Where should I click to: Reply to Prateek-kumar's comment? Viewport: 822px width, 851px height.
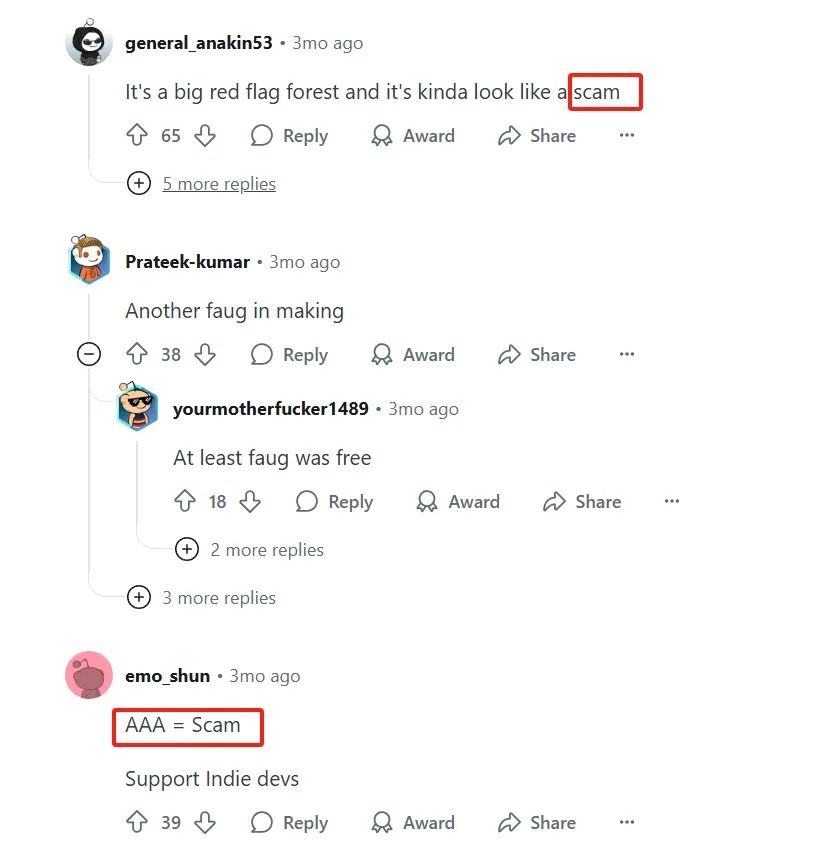[290, 354]
